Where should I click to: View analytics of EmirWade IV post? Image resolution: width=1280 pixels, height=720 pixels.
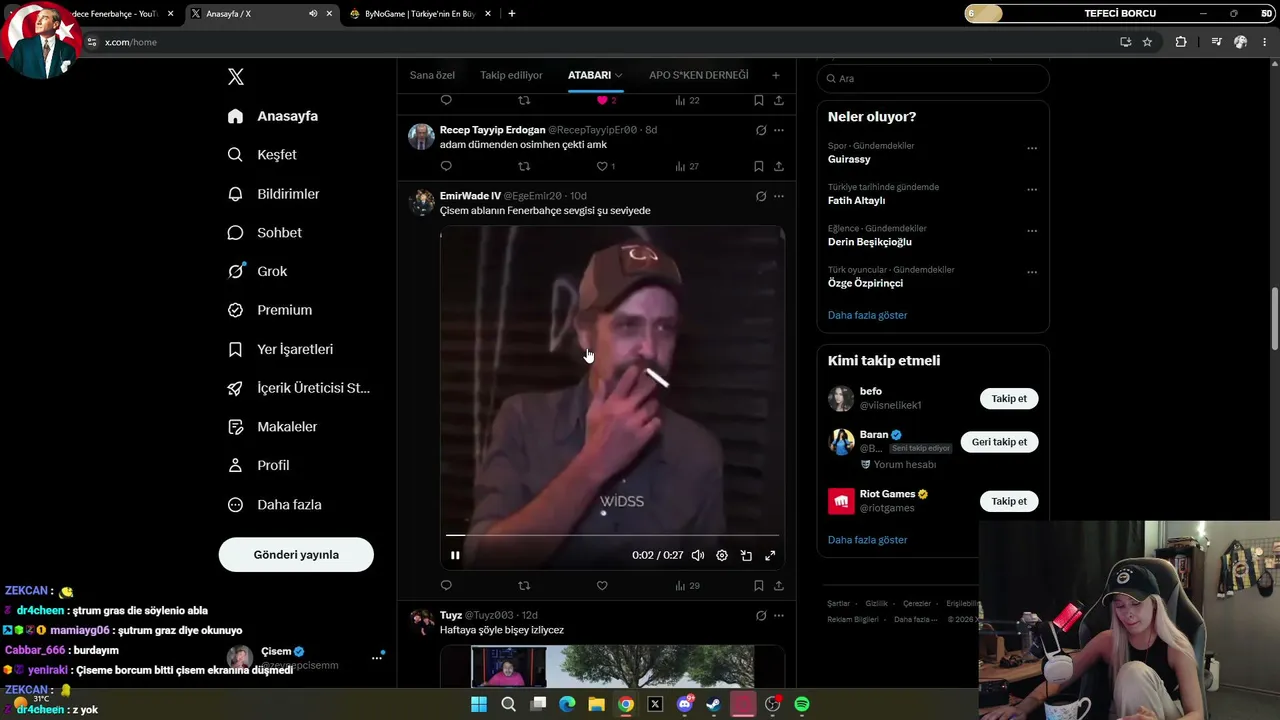coord(687,585)
